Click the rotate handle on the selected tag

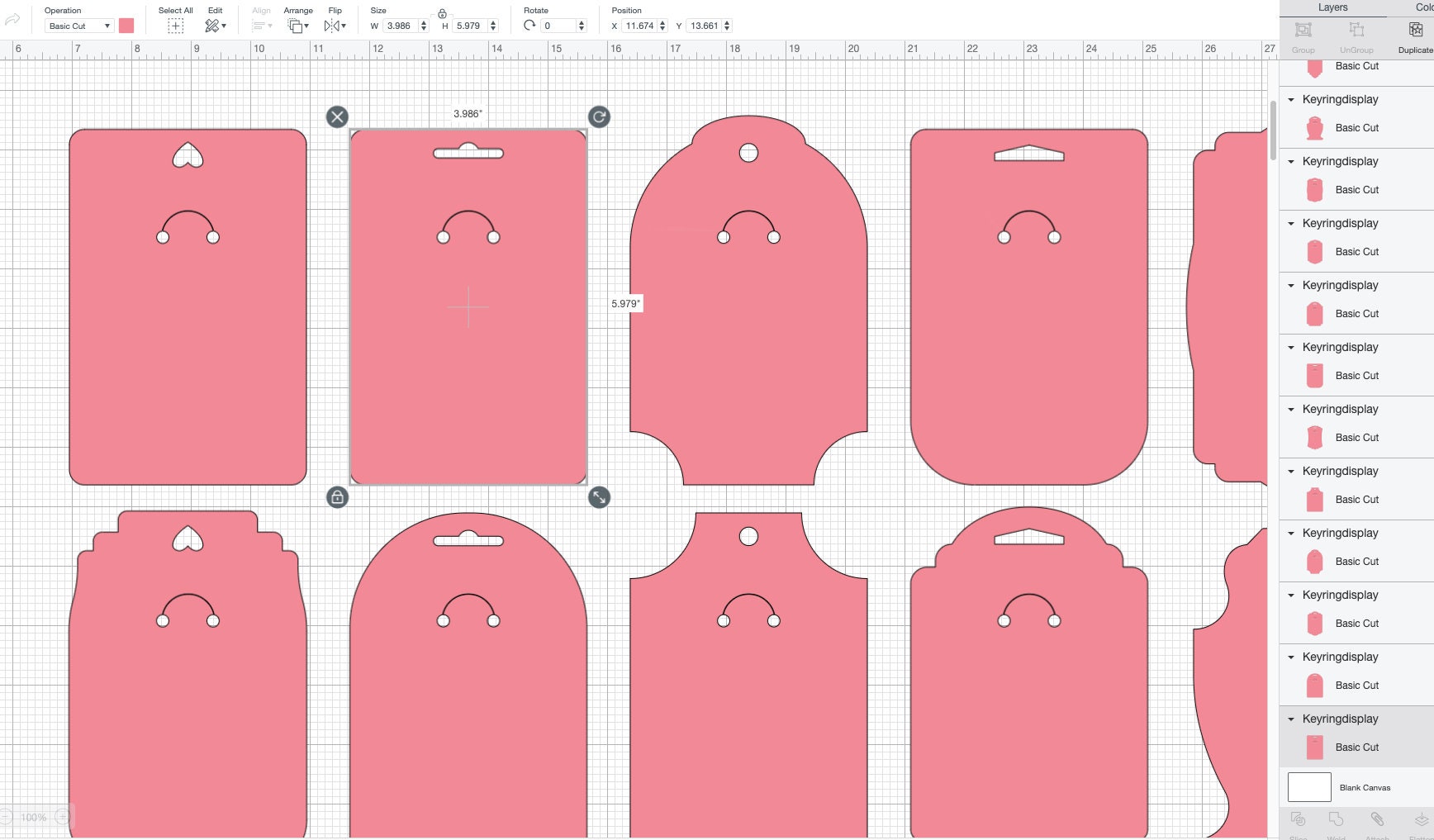pyautogui.click(x=599, y=116)
